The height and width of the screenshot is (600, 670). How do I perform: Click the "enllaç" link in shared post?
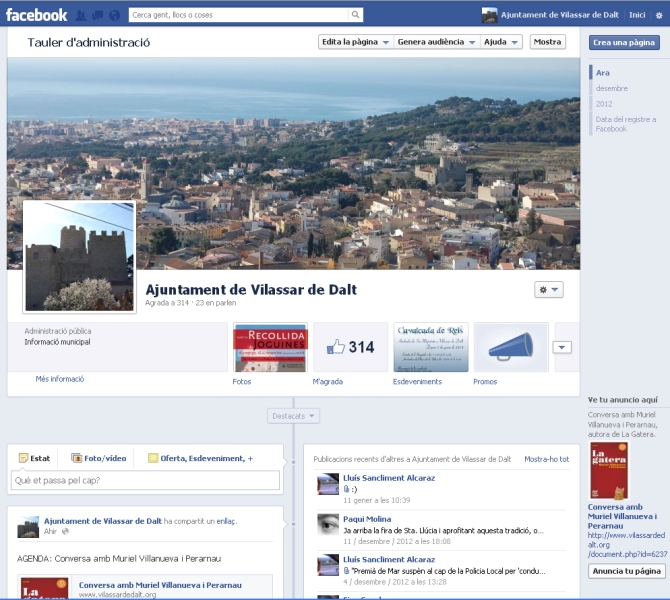(x=226, y=521)
